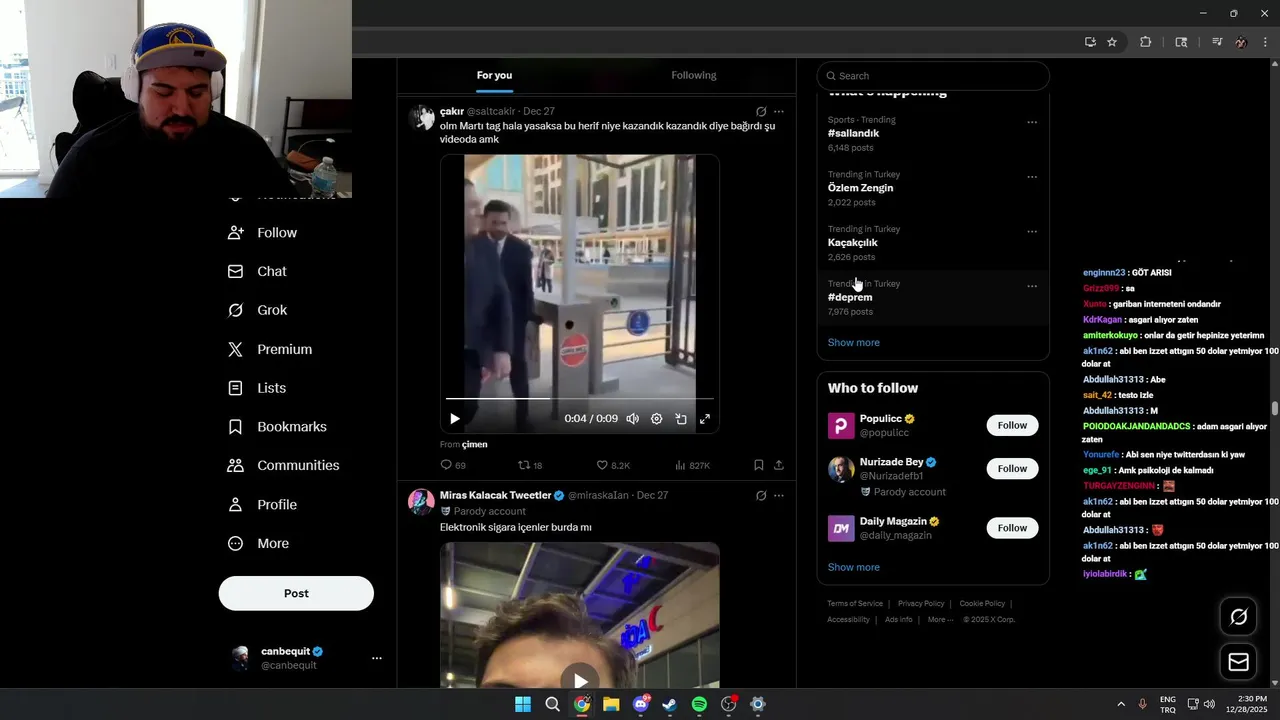Viewport: 1280px width, 720px height.
Task: Open çakır's profile avatar on tweet
Action: (x=422, y=118)
